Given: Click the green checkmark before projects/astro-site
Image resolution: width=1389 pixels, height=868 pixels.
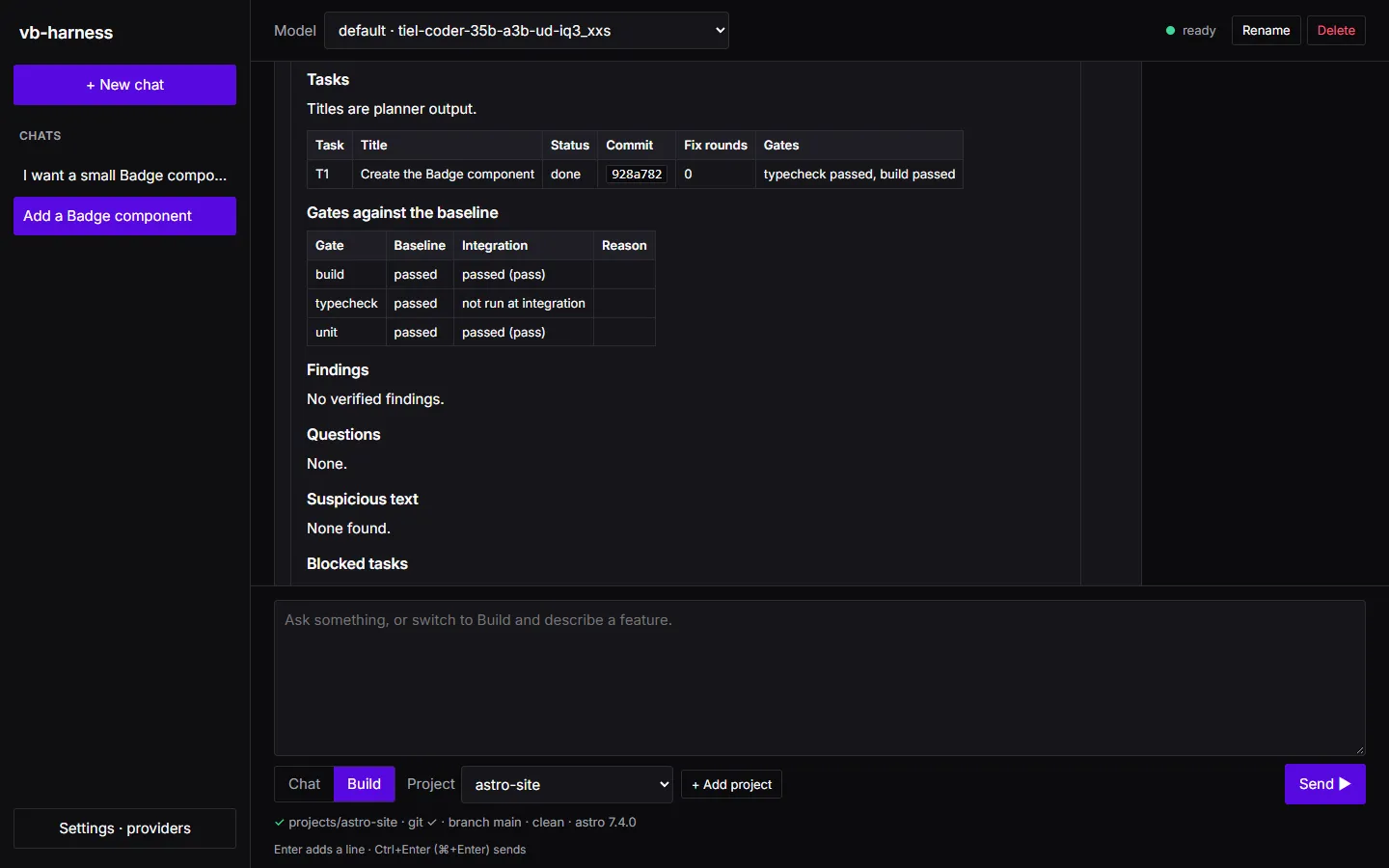Looking at the screenshot, I should pyautogui.click(x=280, y=823).
